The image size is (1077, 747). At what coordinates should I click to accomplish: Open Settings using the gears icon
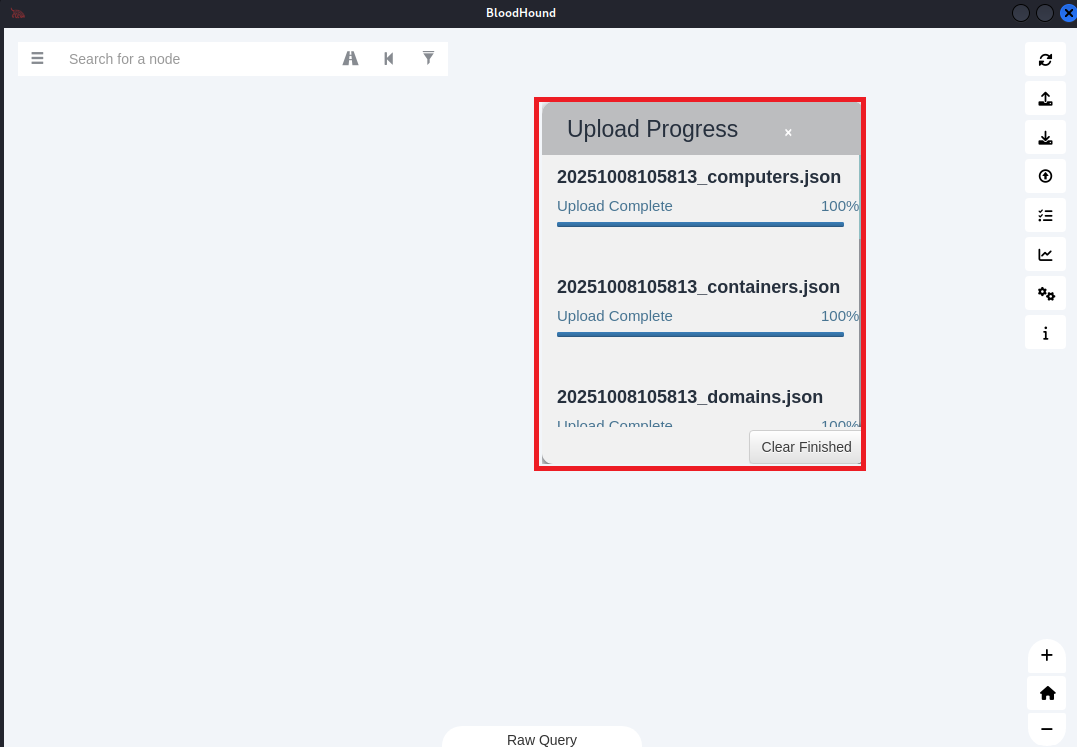click(1045, 294)
